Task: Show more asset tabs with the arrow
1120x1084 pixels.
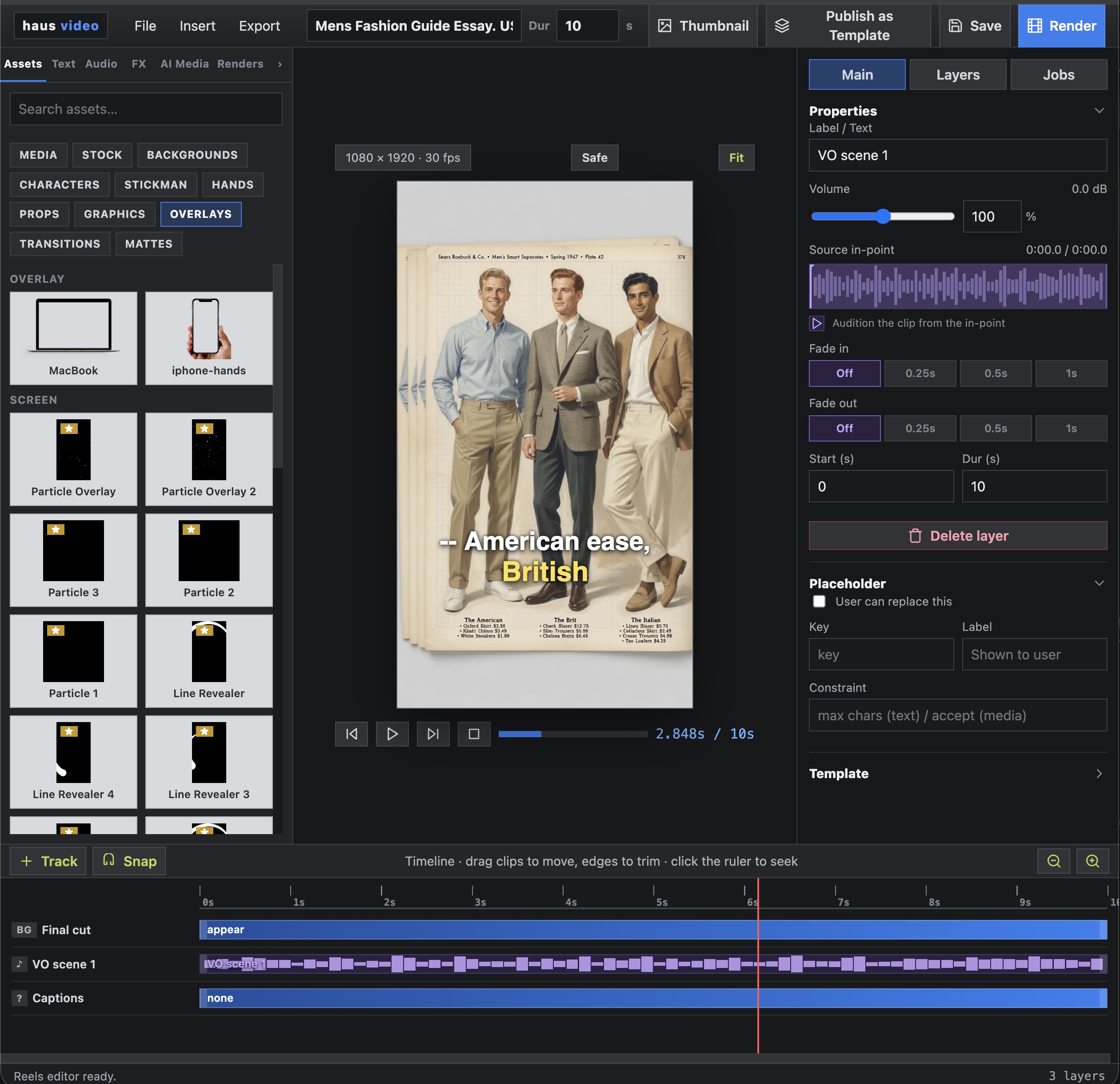Action: point(280,64)
